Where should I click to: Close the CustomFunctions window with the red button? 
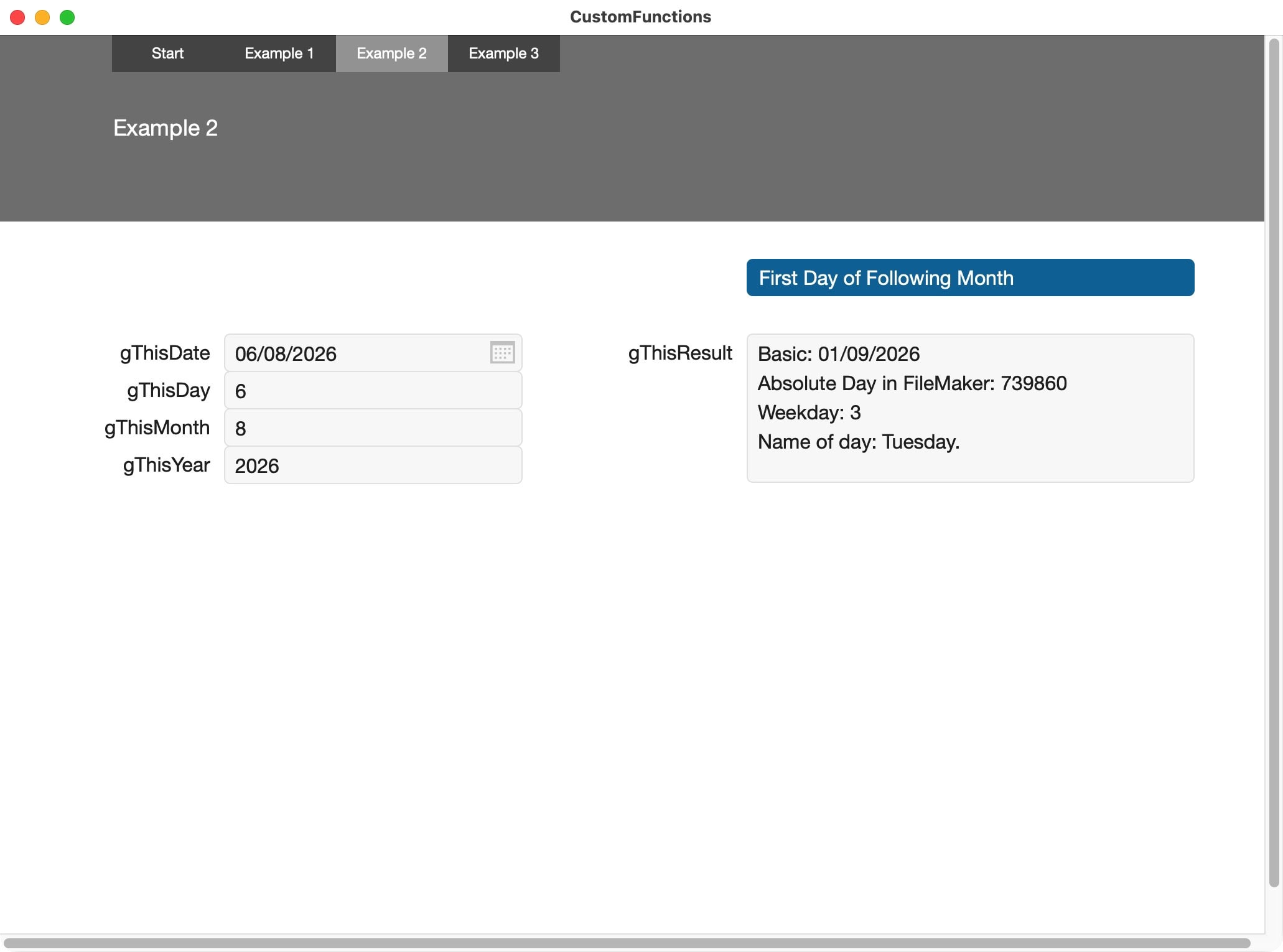click(17, 17)
